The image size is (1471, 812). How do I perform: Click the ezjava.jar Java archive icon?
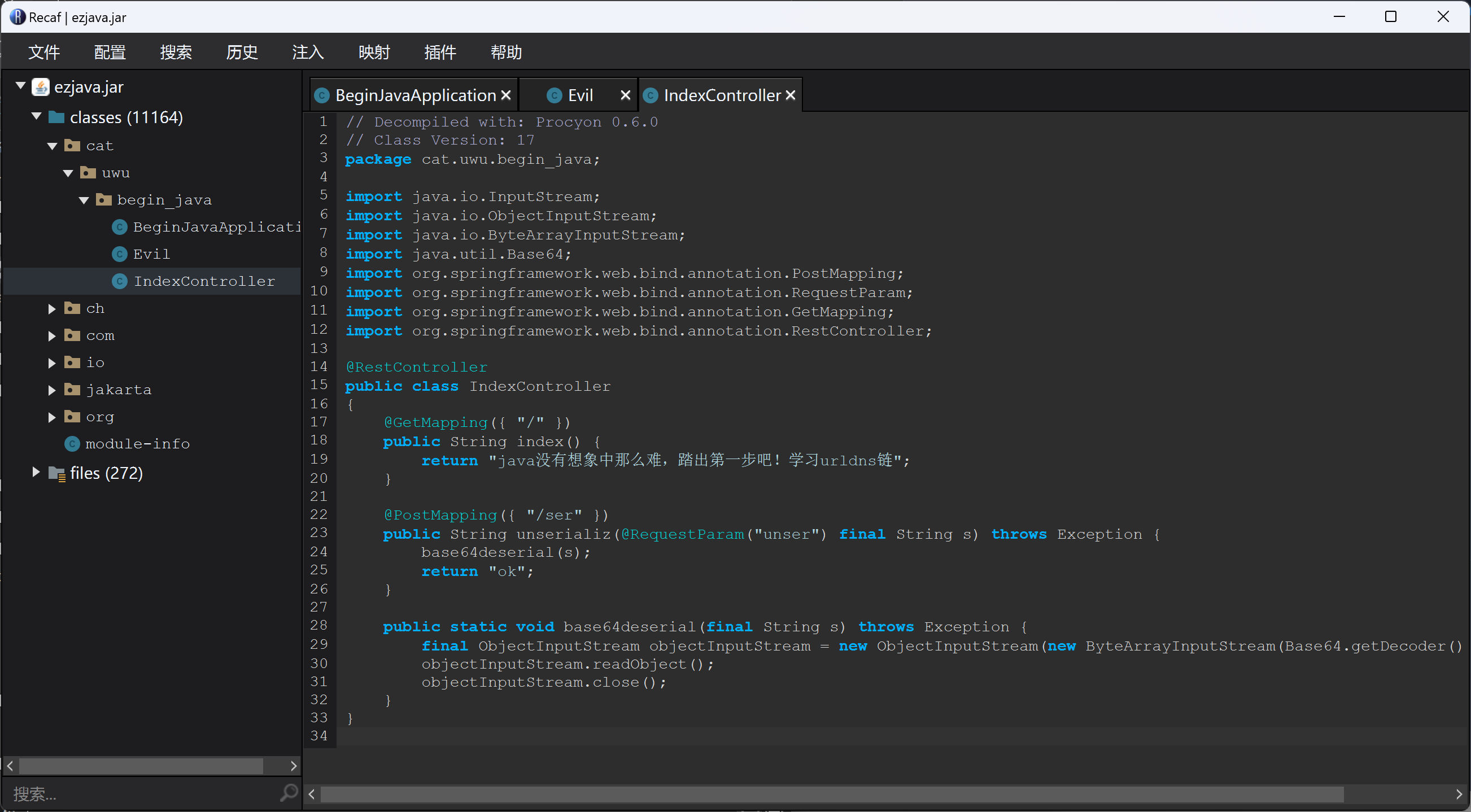[41, 88]
